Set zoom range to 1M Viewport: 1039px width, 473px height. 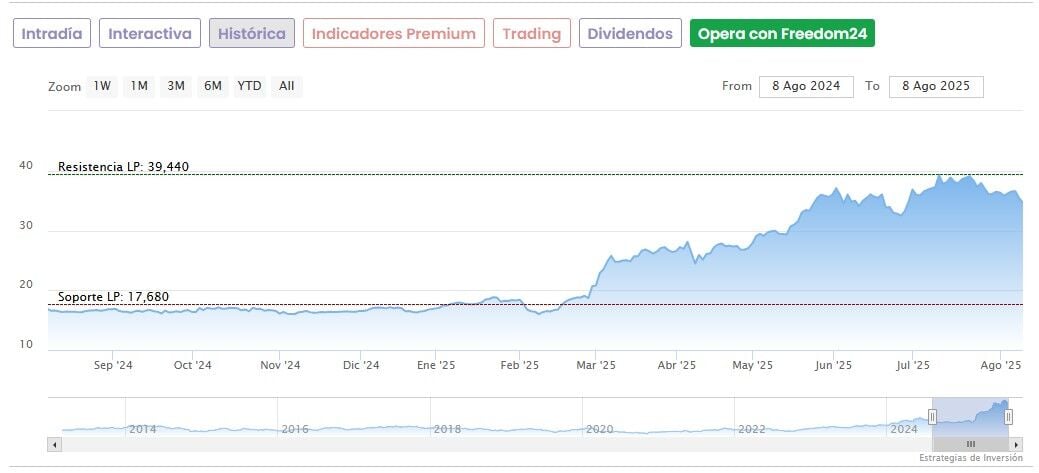[x=139, y=86]
